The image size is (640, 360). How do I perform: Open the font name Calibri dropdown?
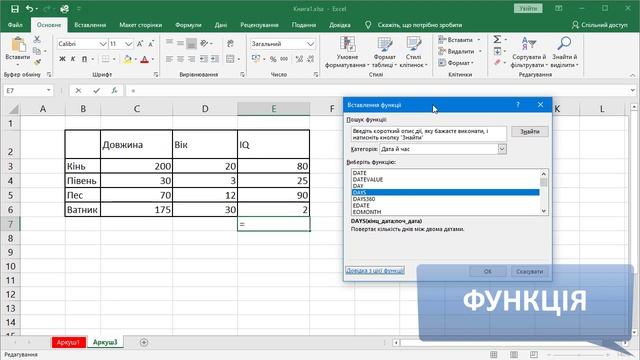[x=103, y=44]
